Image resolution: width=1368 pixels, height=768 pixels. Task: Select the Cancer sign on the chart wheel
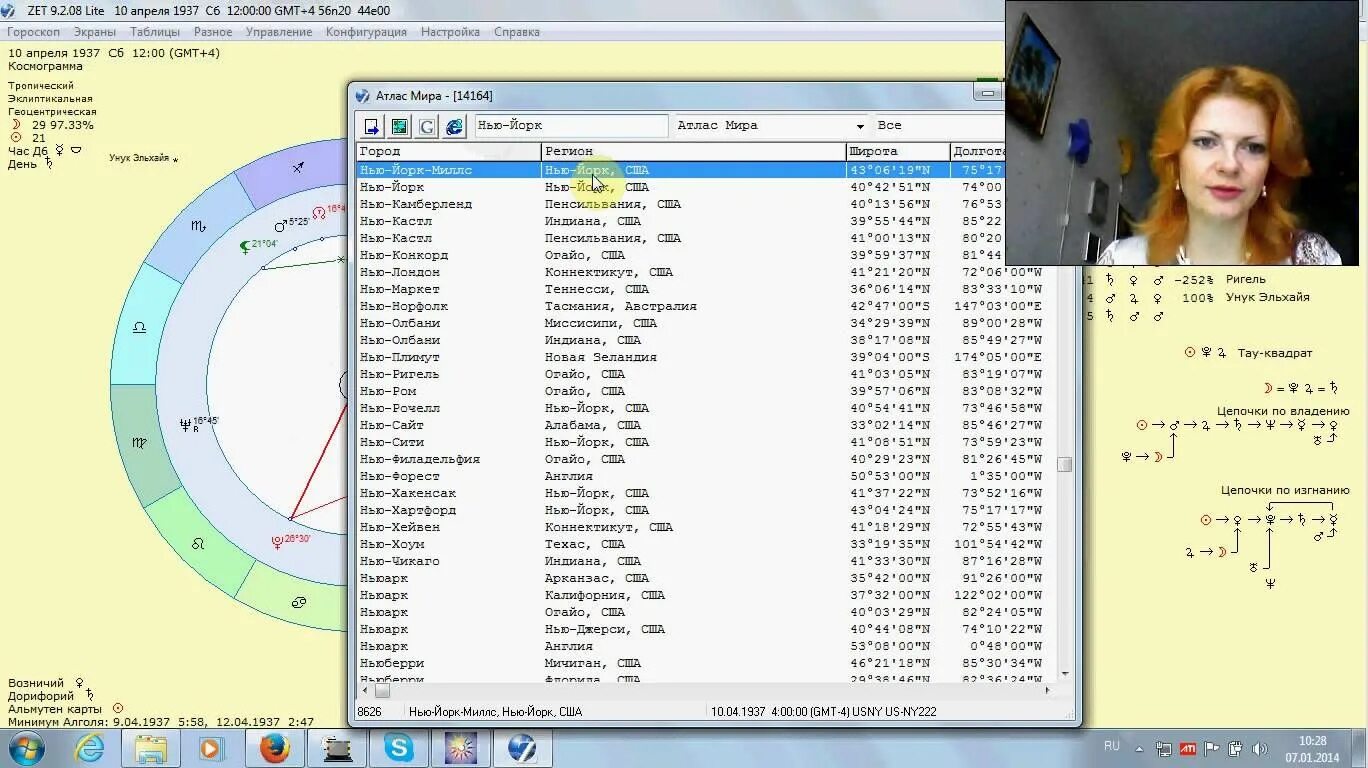(298, 602)
